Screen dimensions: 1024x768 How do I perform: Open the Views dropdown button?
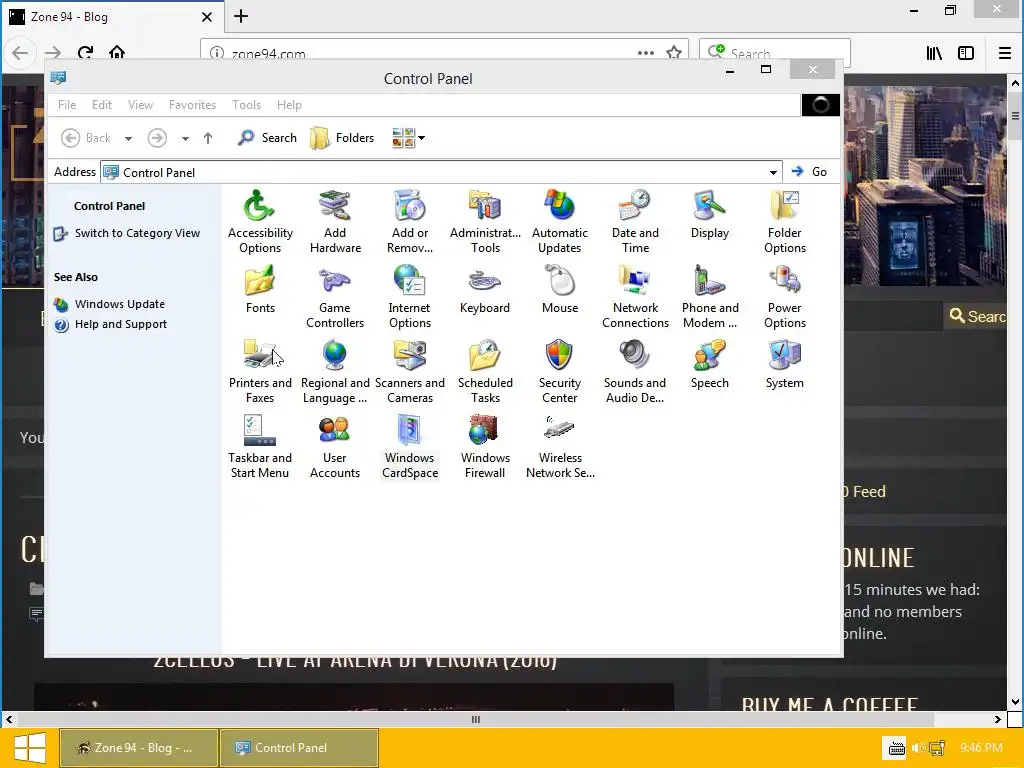[408, 138]
